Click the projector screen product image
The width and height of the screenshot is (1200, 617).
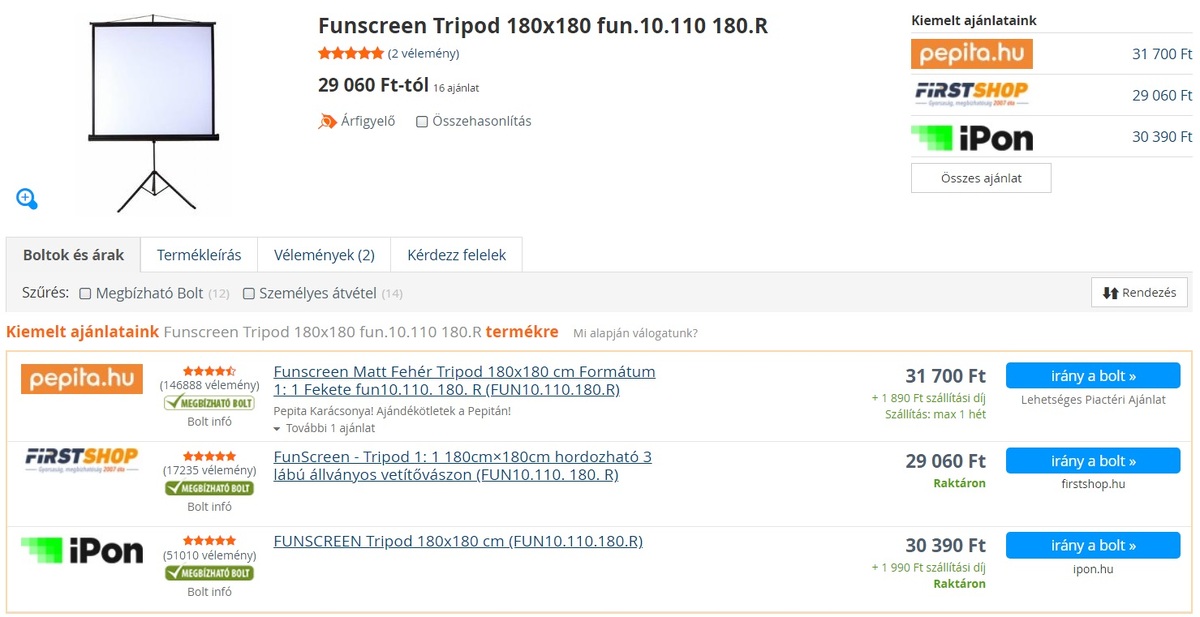pyautogui.click(x=153, y=112)
